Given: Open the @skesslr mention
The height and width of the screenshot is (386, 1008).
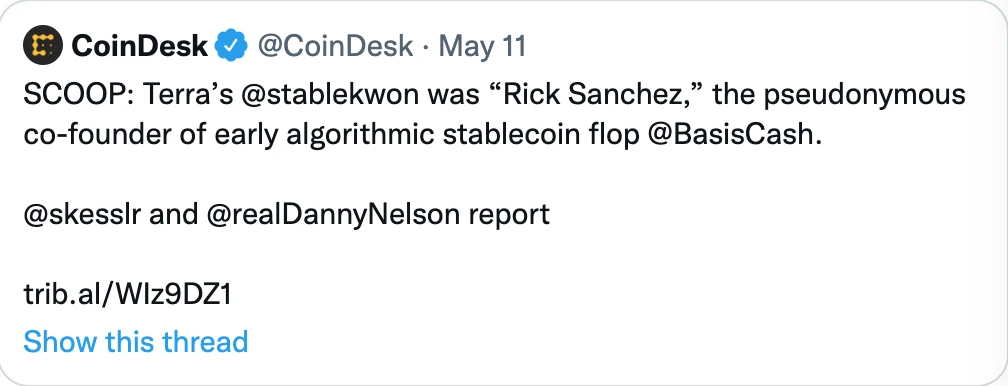Looking at the screenshot, I should point(82,215).
